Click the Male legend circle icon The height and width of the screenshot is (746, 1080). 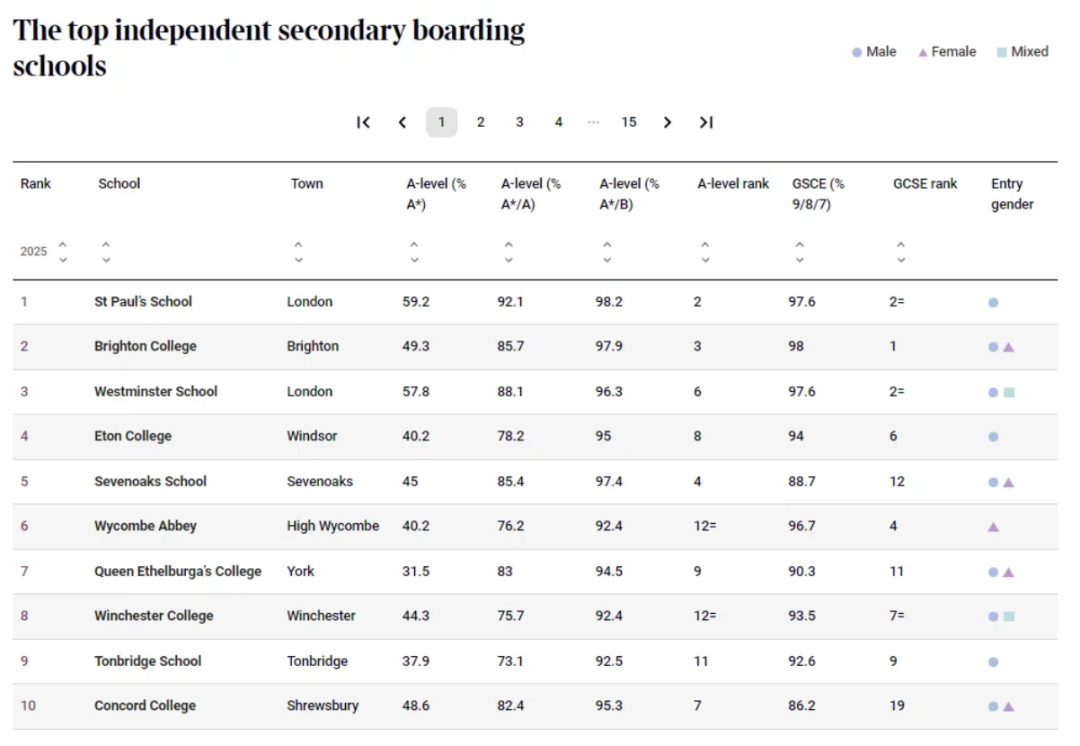(x=857, y=52)
